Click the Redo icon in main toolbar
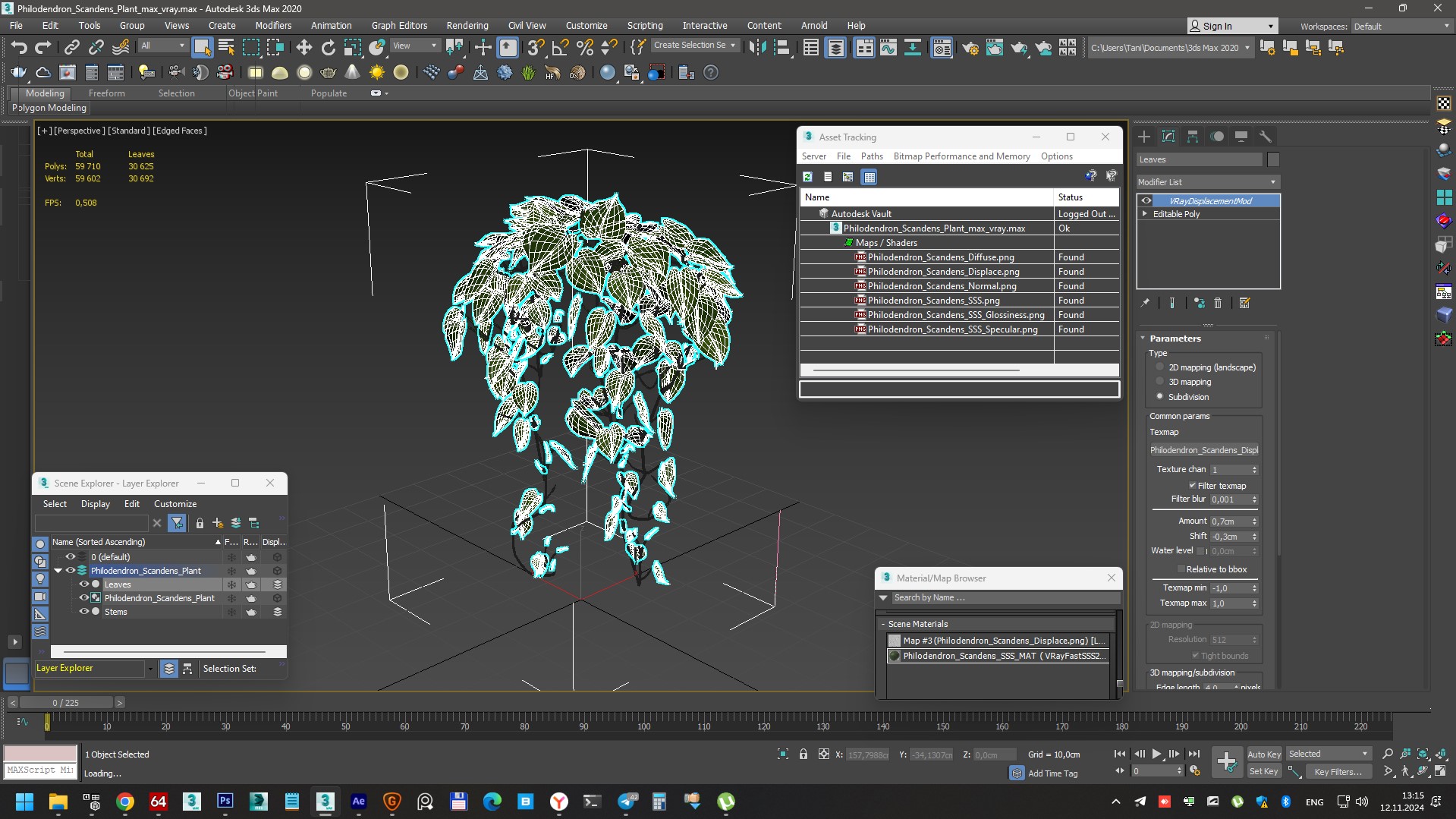 [43, 48]
